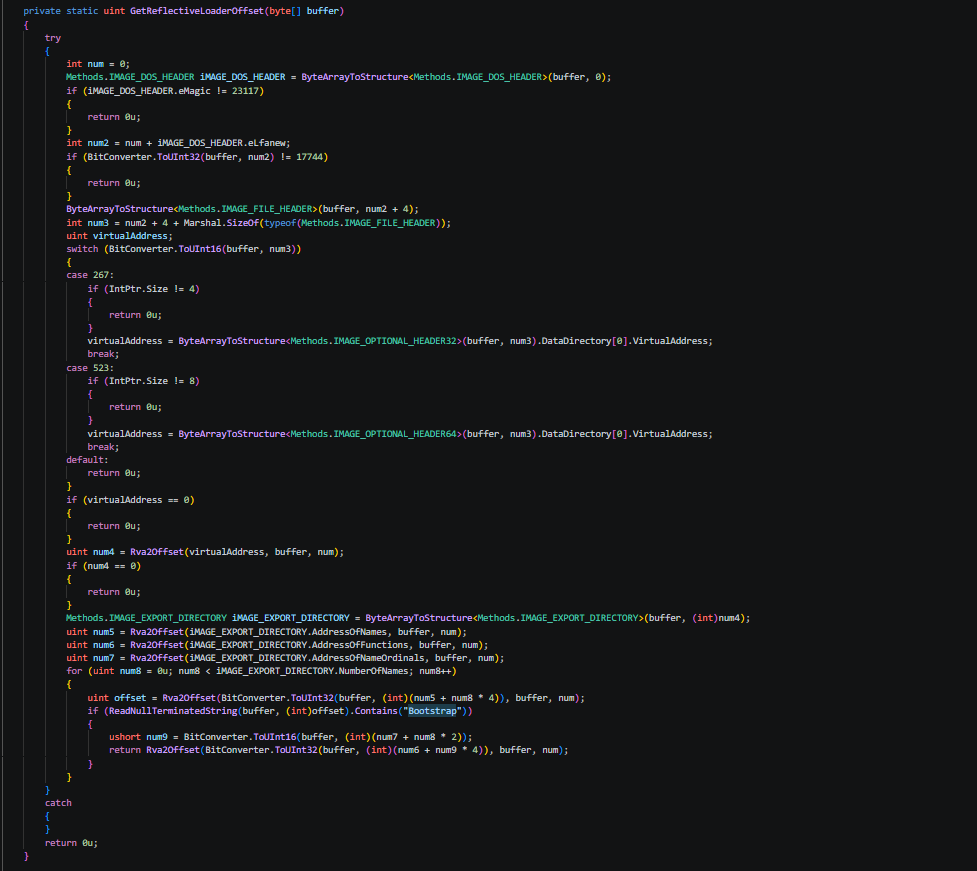This screenshot has height=871, width=977.
Task: Click the 'switch' keyword
Action: coord(82,249)
